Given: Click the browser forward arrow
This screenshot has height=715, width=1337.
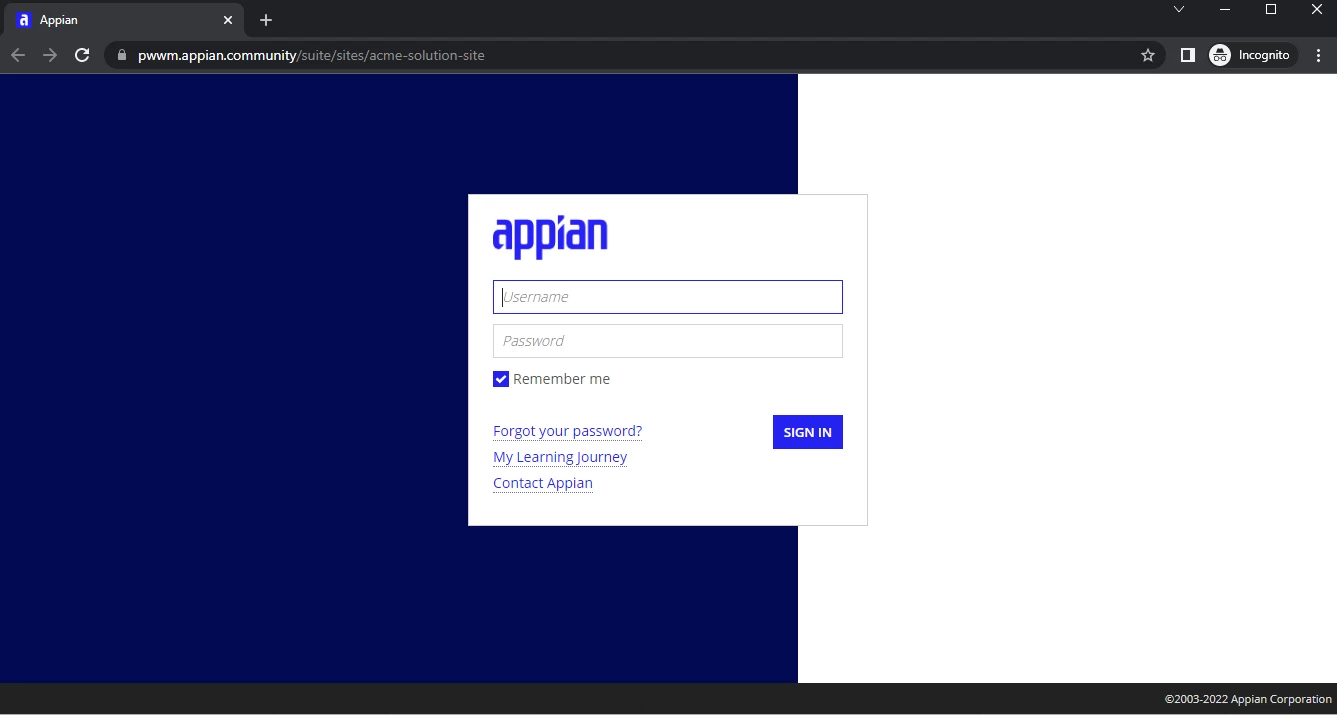Looking at the screenshot, I should [x=50, y=55].
